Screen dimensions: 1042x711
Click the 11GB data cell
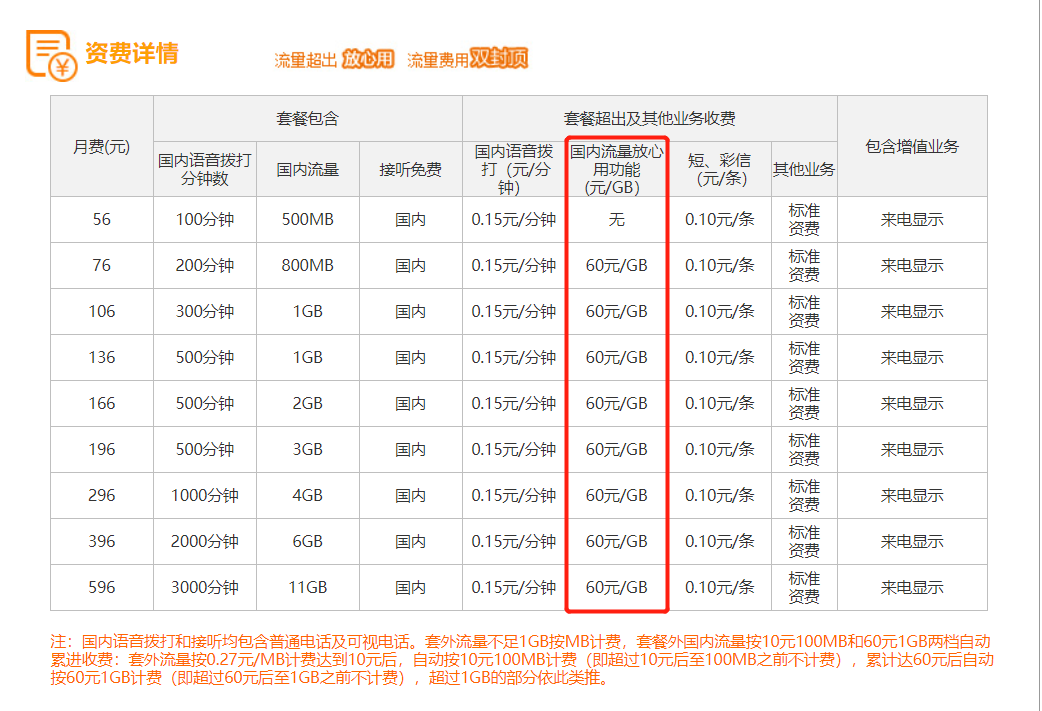coord(308,587)
